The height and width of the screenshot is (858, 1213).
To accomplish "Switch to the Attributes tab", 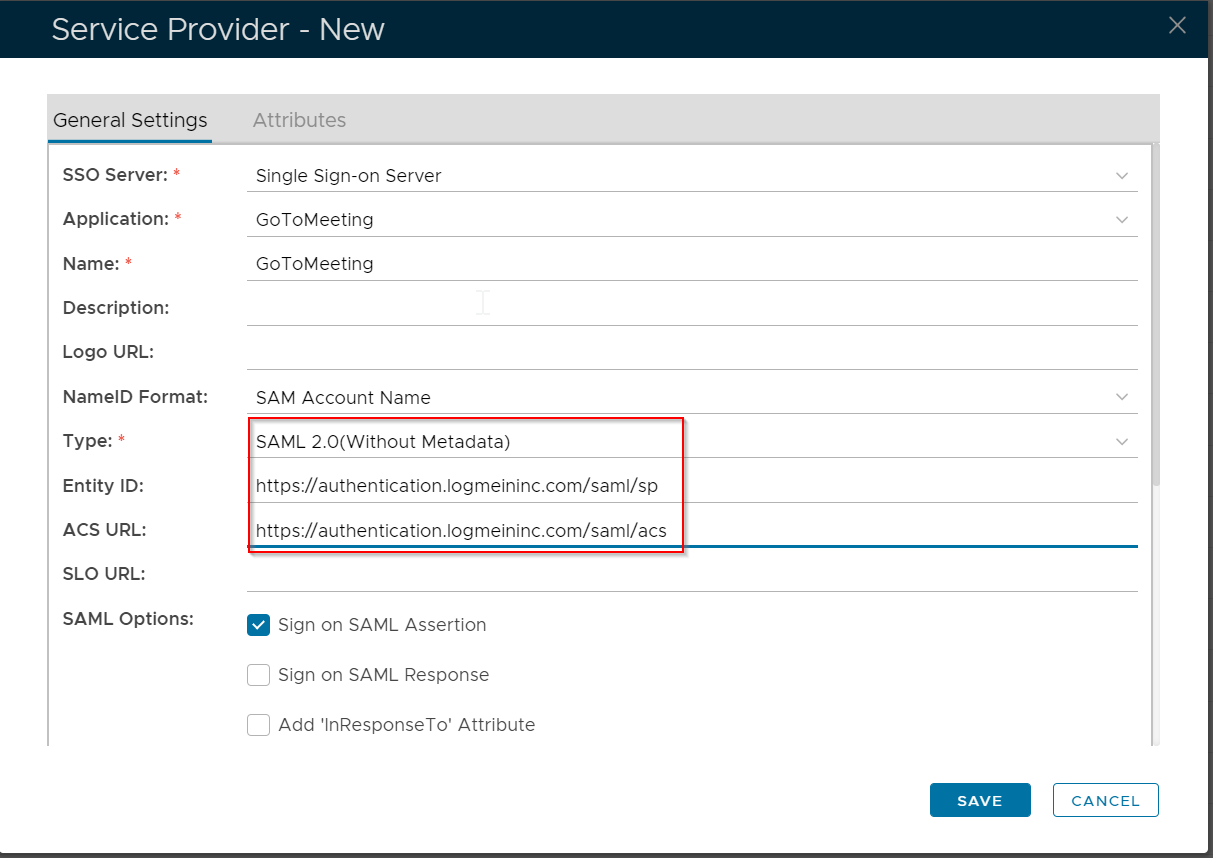I will pyautogui.click(x=299, y=120).
